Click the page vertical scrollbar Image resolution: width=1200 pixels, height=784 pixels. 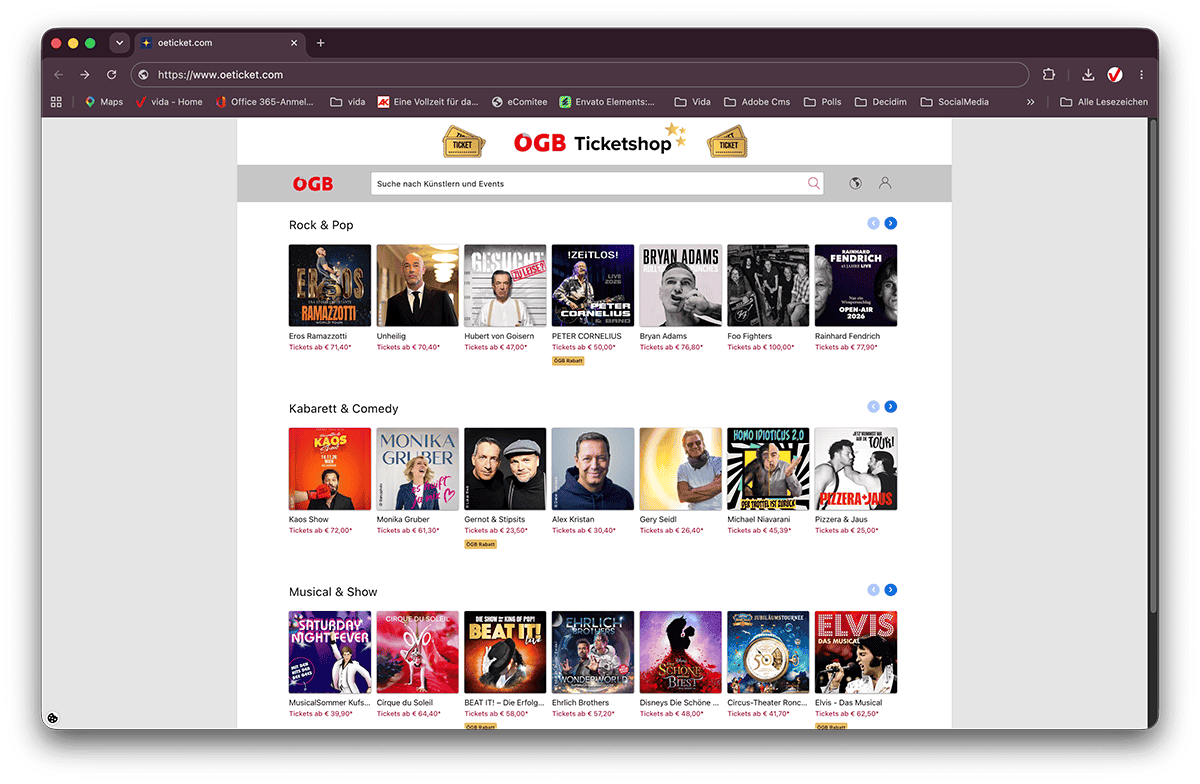(x=1153, y=366)
